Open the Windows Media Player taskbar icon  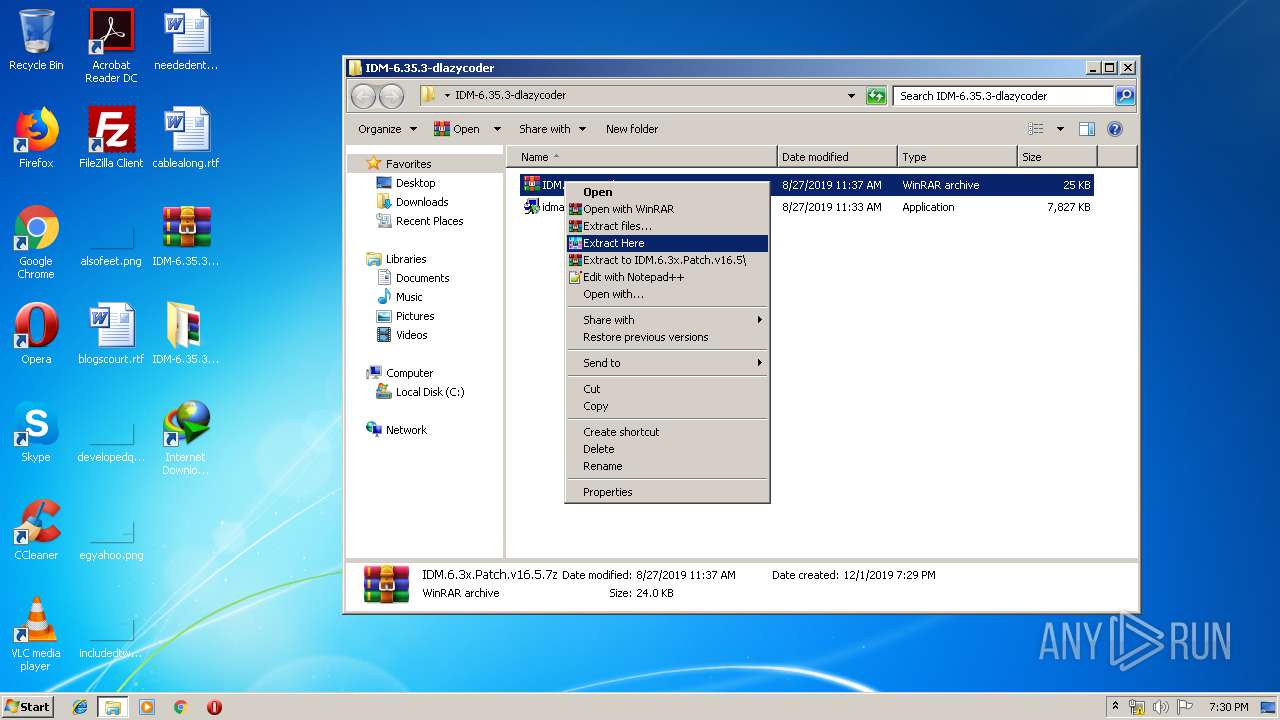tap(147, 707)
